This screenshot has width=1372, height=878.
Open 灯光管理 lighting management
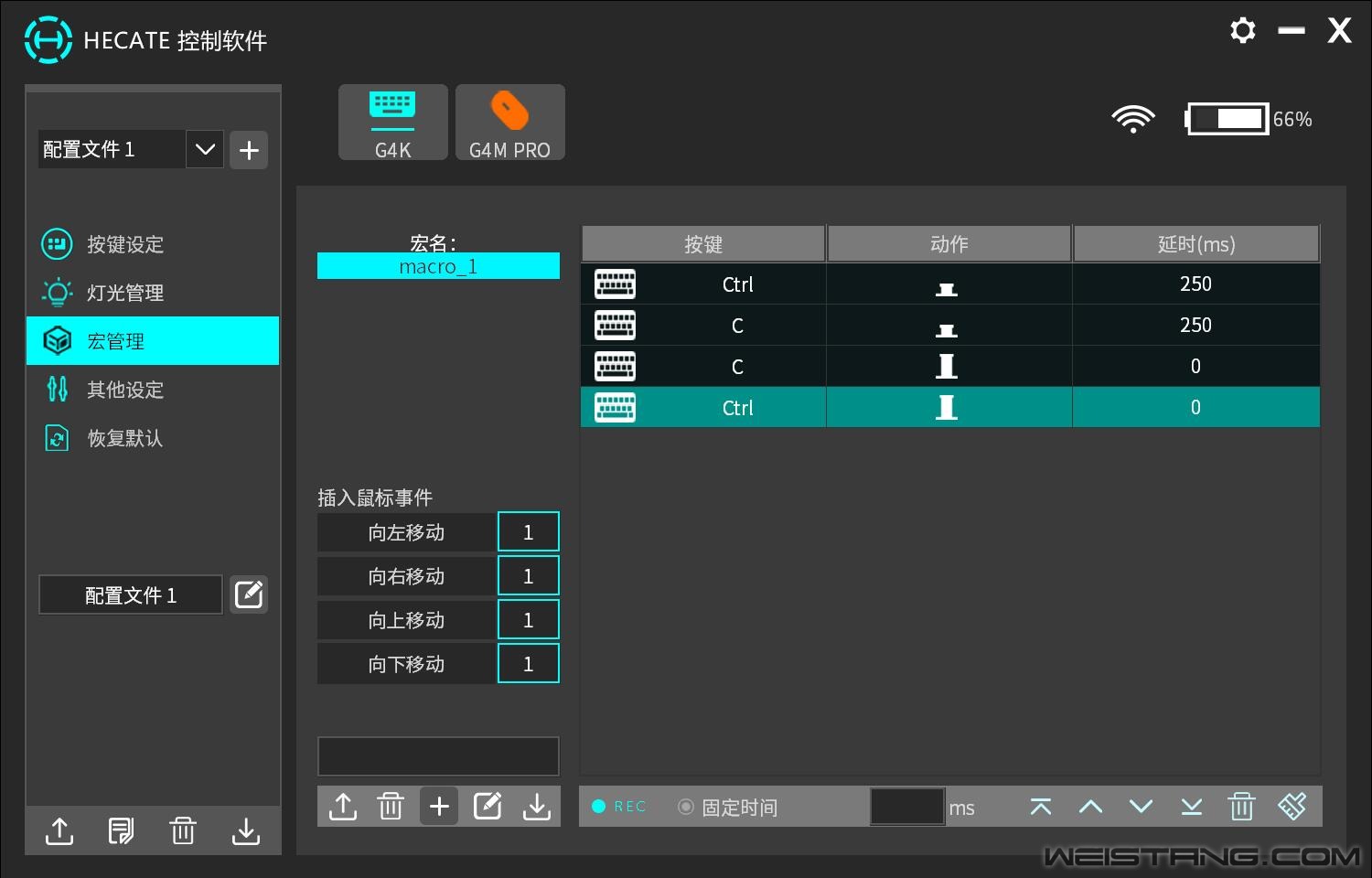[x=153, y=293]
